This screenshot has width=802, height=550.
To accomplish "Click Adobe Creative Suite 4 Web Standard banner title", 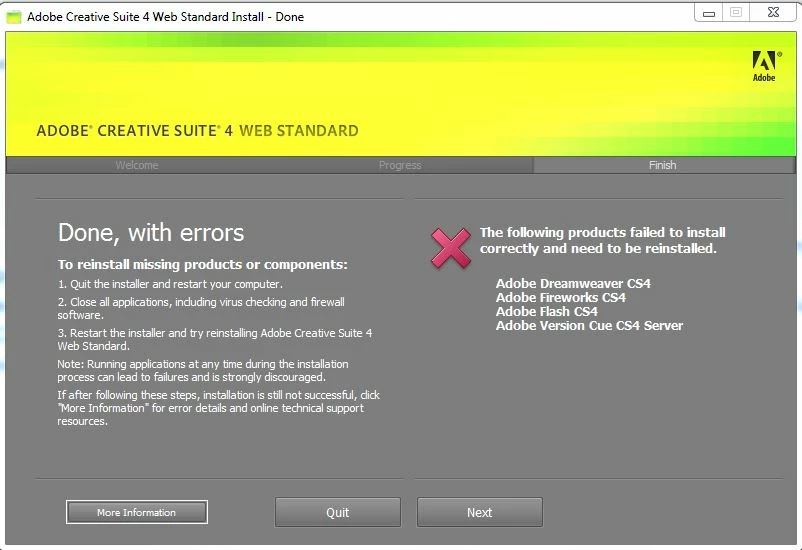I will coord(197,131).
